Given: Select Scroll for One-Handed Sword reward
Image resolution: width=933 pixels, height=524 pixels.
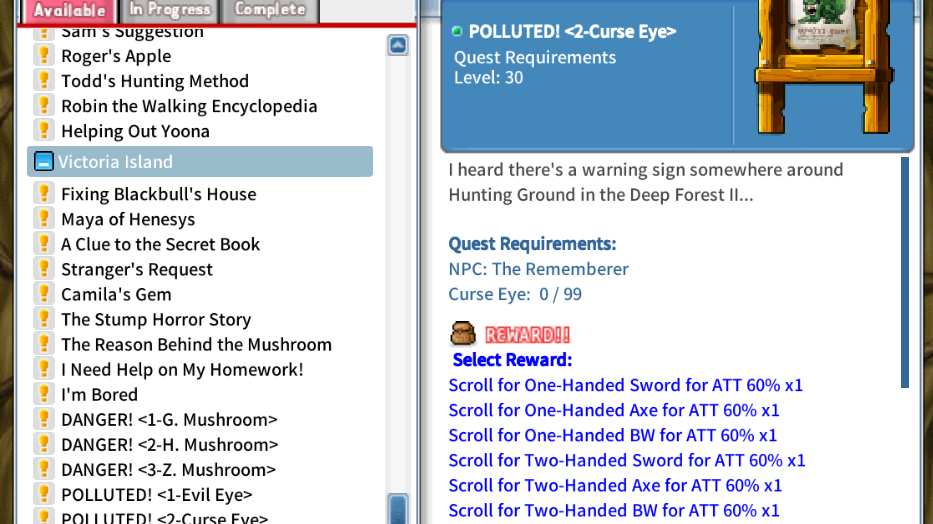Looking at the screenshot, I should (625, 385).
